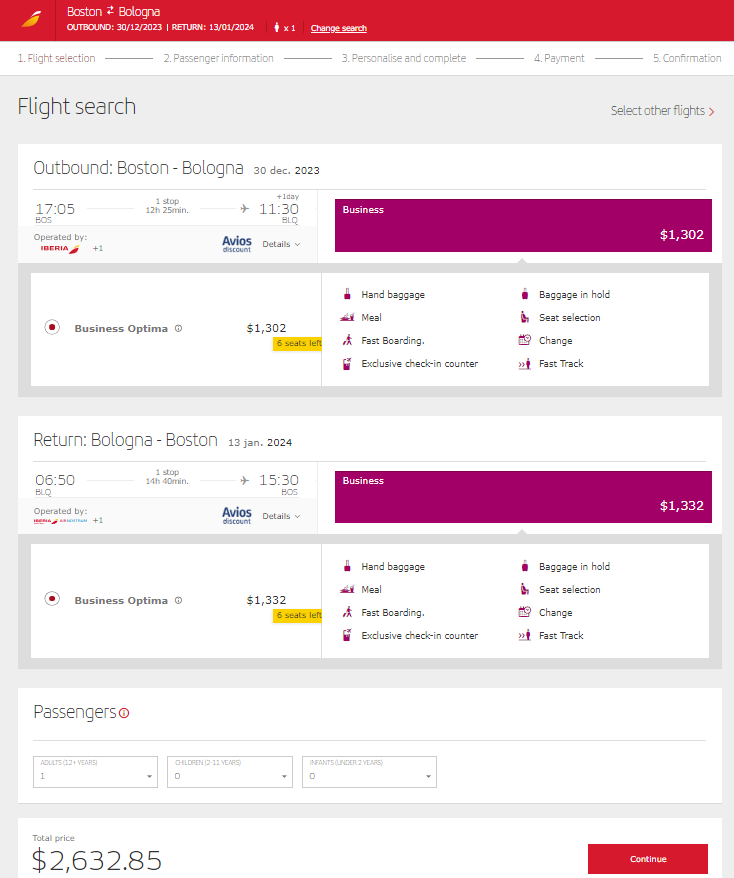The height and width of the screenshot is (878, 734).
Task: Select outbound Business Optima radio button
Action: (52, 327)
